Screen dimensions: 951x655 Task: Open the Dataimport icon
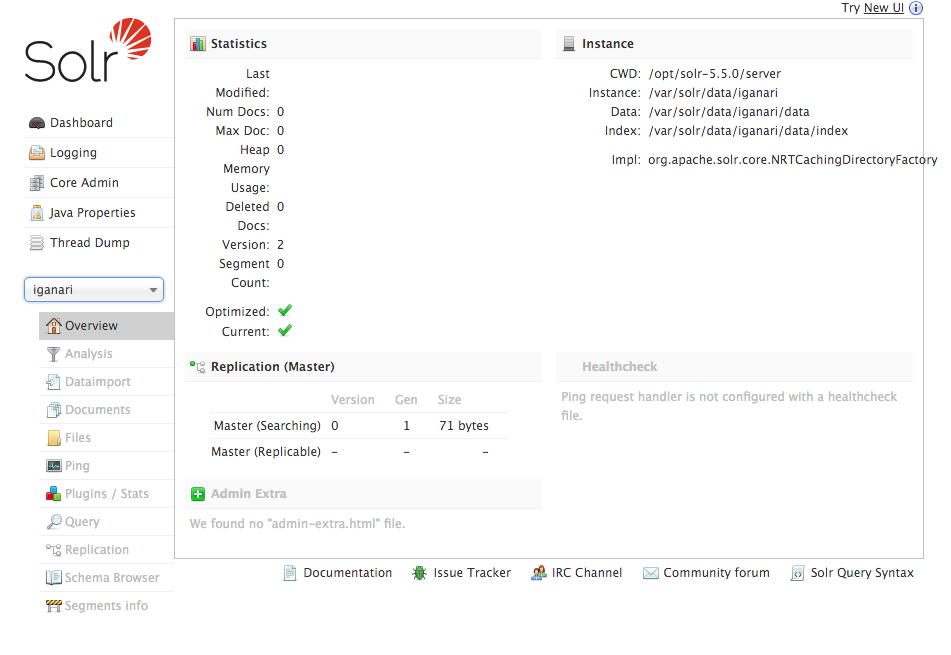tap(55, 381)
